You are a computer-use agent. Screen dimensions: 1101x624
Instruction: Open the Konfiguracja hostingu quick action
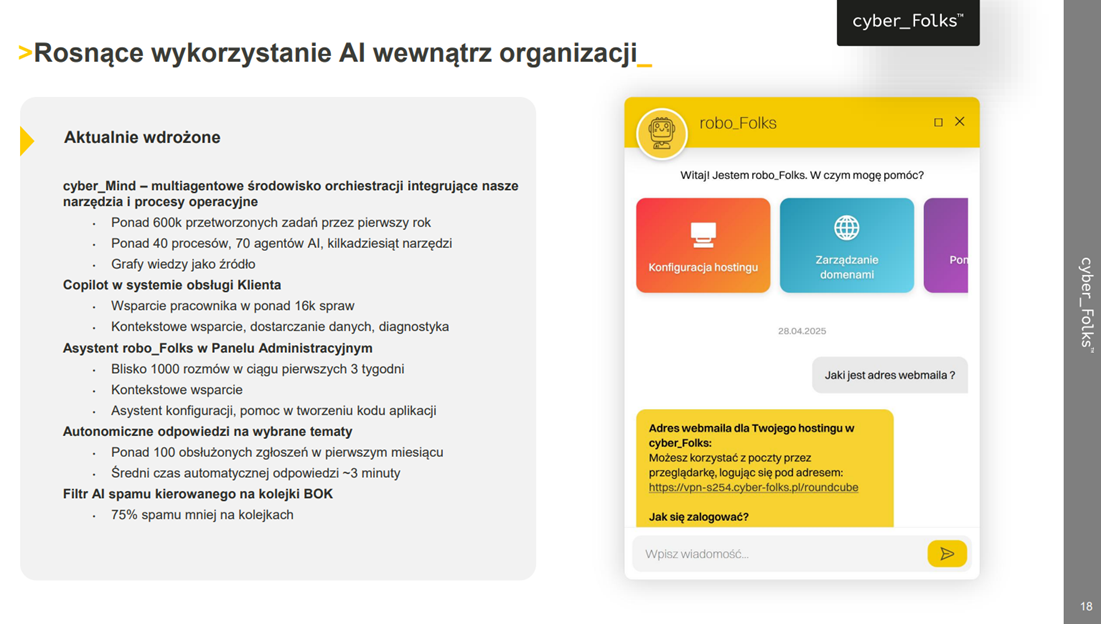703,244
